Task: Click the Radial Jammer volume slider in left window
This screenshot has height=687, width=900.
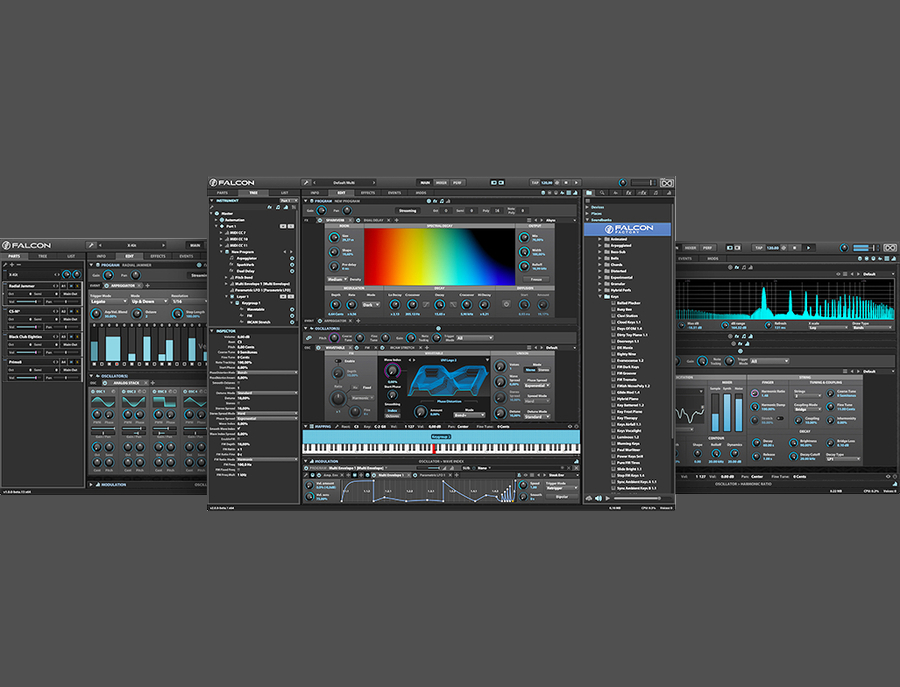Action: (27, 301)
